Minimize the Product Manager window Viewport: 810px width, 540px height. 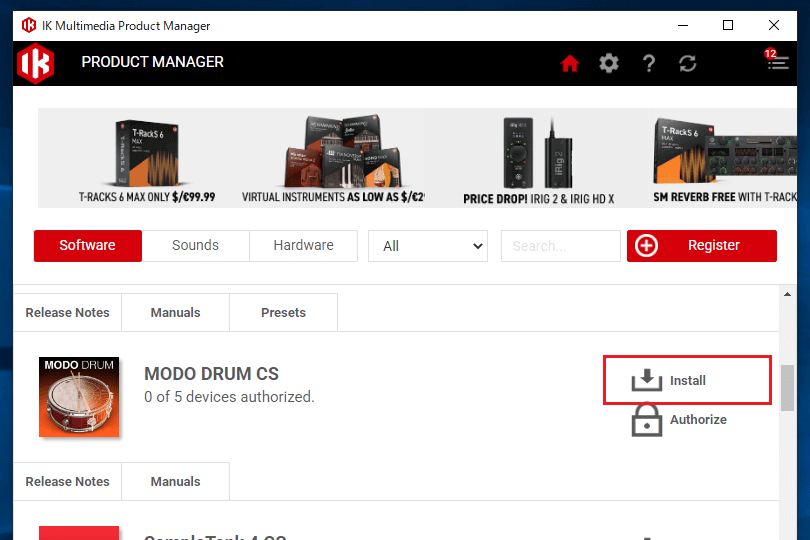(683, 25)
